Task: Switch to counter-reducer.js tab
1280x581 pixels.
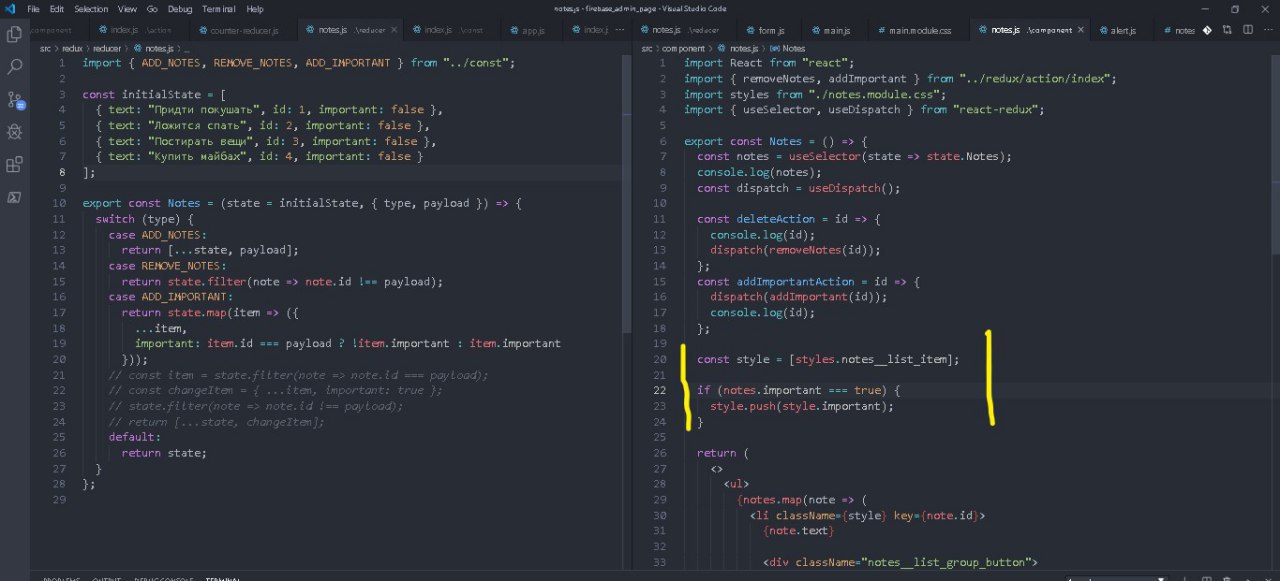Action: [x=243, y=30]
